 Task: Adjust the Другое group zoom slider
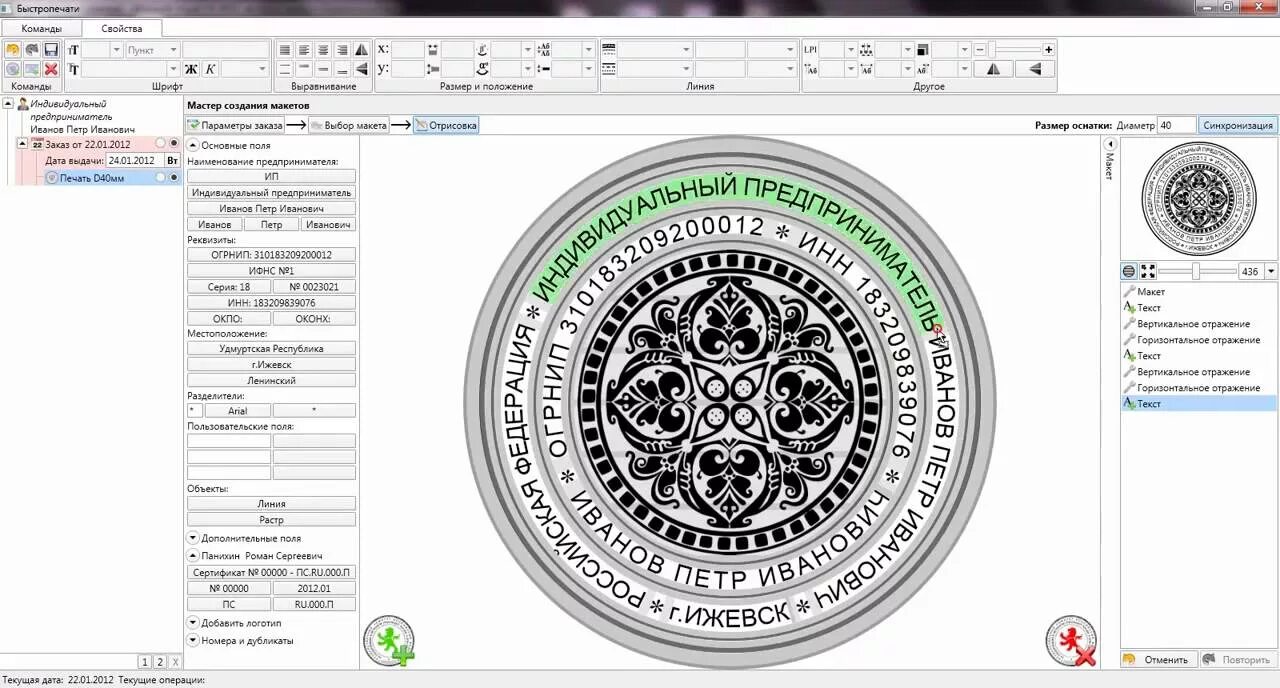click(1014, 49)
